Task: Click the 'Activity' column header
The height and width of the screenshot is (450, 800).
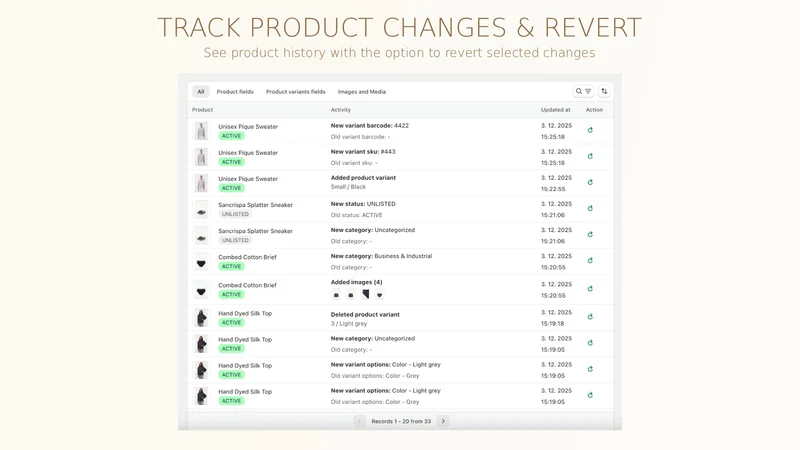Action: tap(341, 110)
